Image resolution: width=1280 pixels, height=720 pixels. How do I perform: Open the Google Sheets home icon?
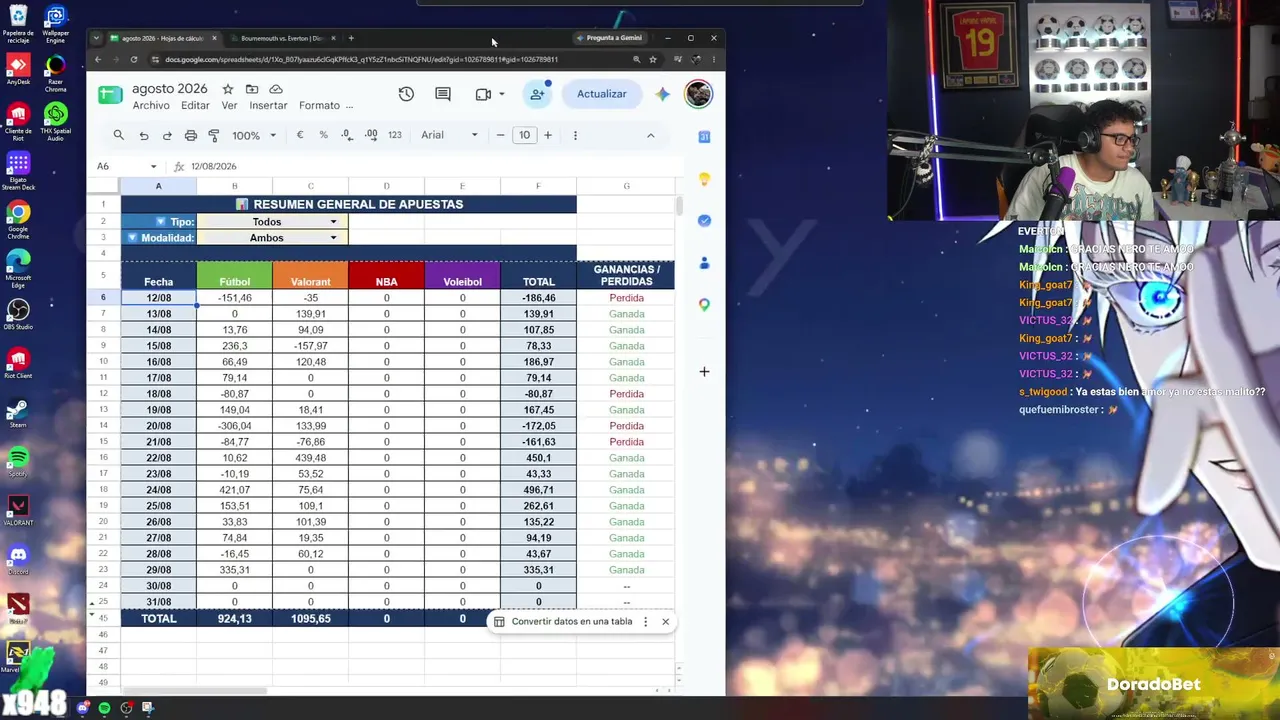click(x=110, y=95)
